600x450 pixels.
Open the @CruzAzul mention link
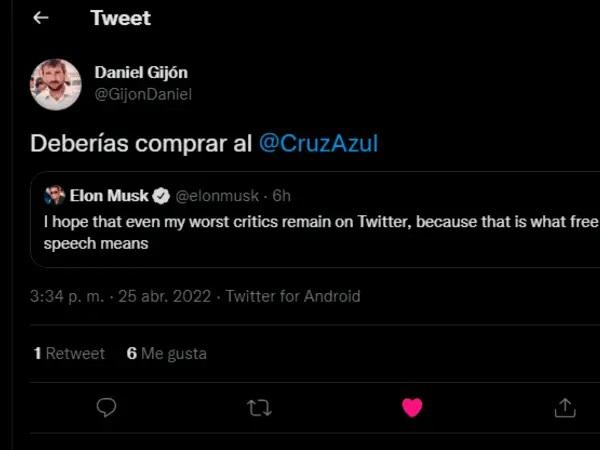click(318, 144)
